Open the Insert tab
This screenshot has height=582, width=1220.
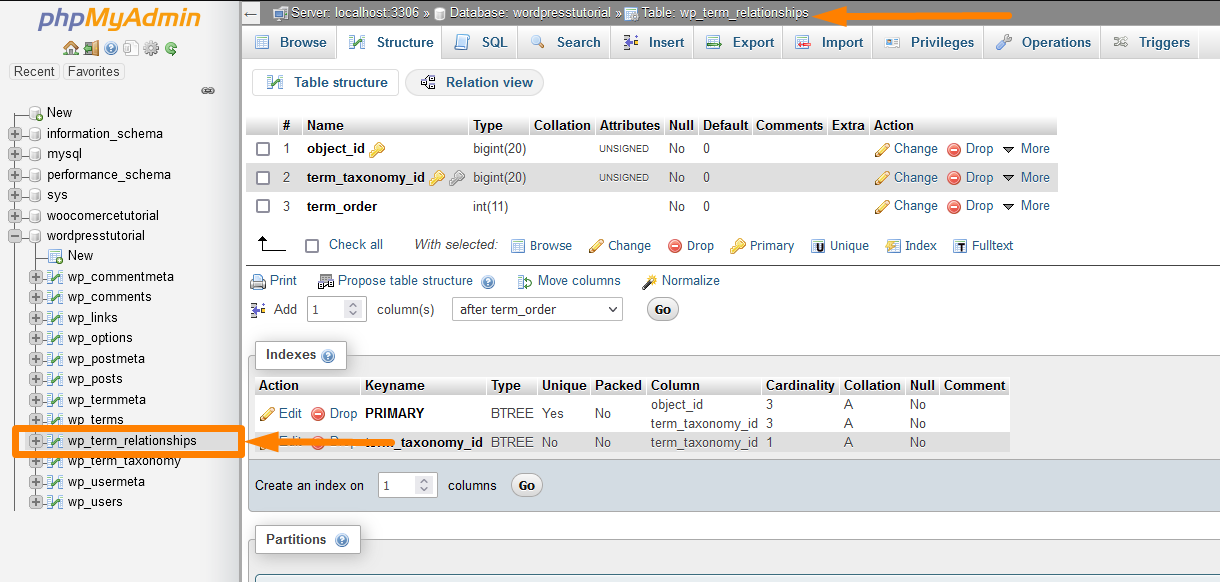pyautogui.click(x=653, y=42)
